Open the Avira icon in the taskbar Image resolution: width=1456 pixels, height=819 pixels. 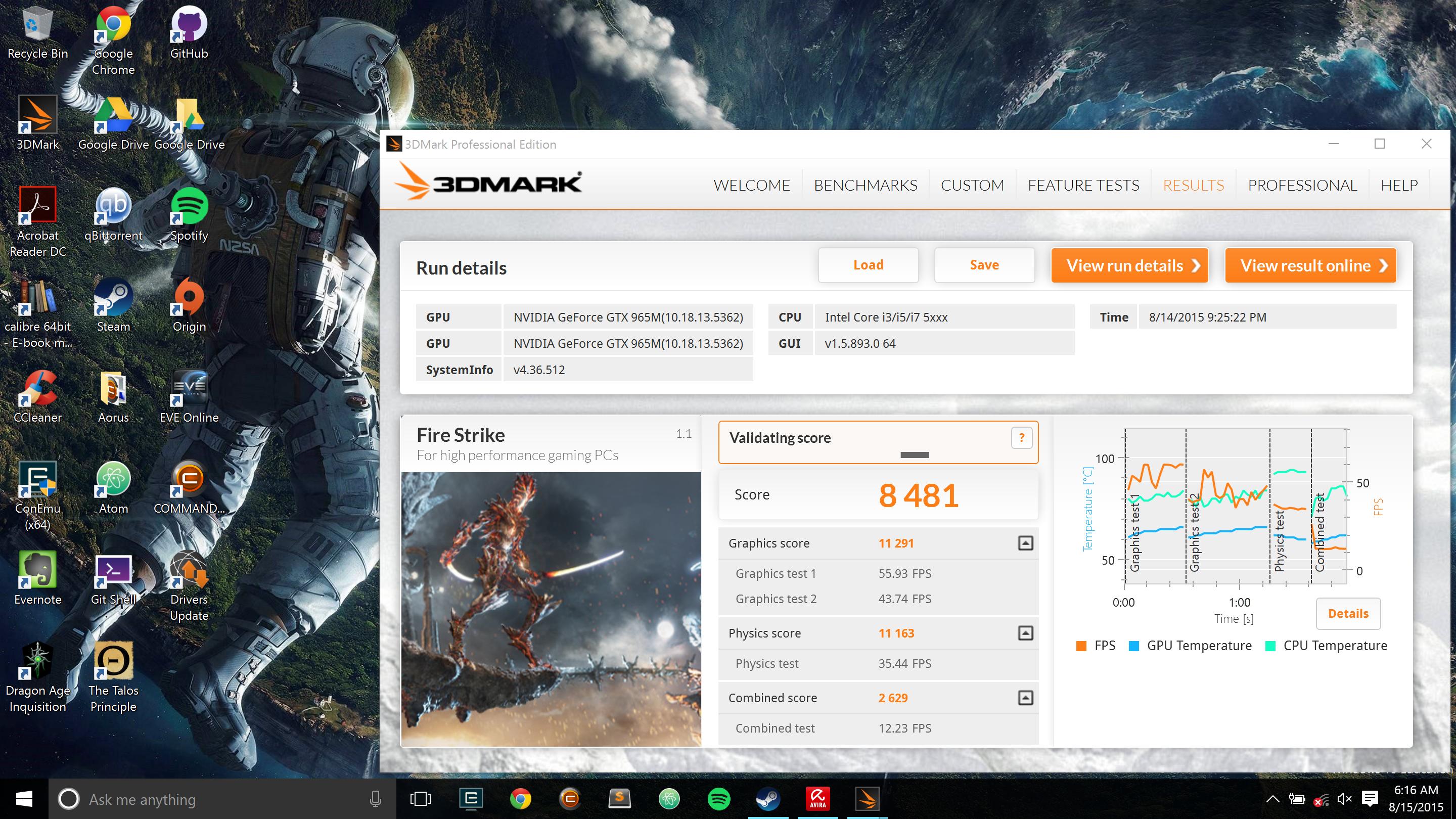click(817, 799)
